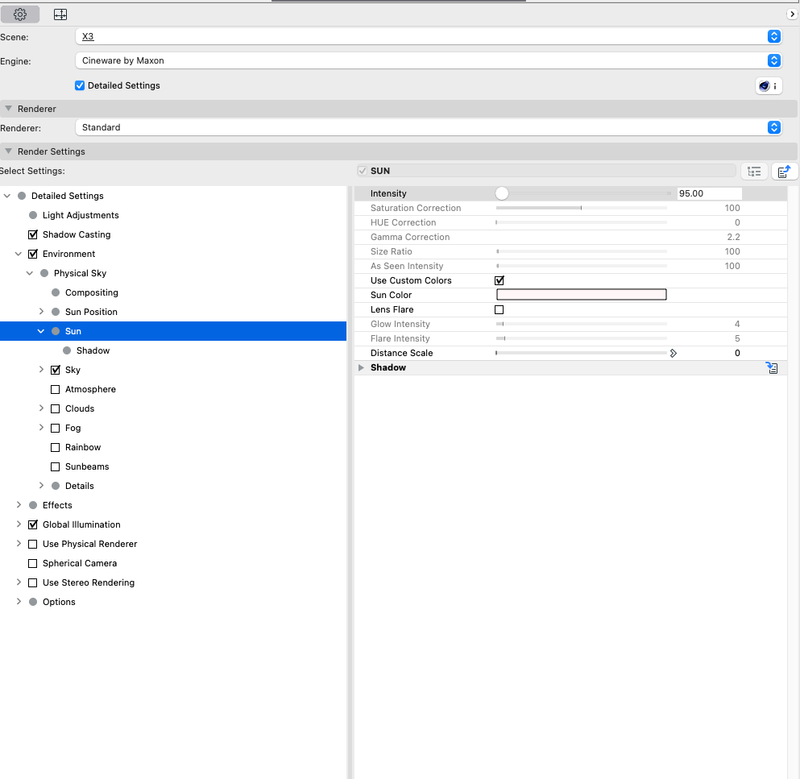Screen dimensions: 800x779
Task: Toggle the parameter list view icon
Action: [754, 171]
